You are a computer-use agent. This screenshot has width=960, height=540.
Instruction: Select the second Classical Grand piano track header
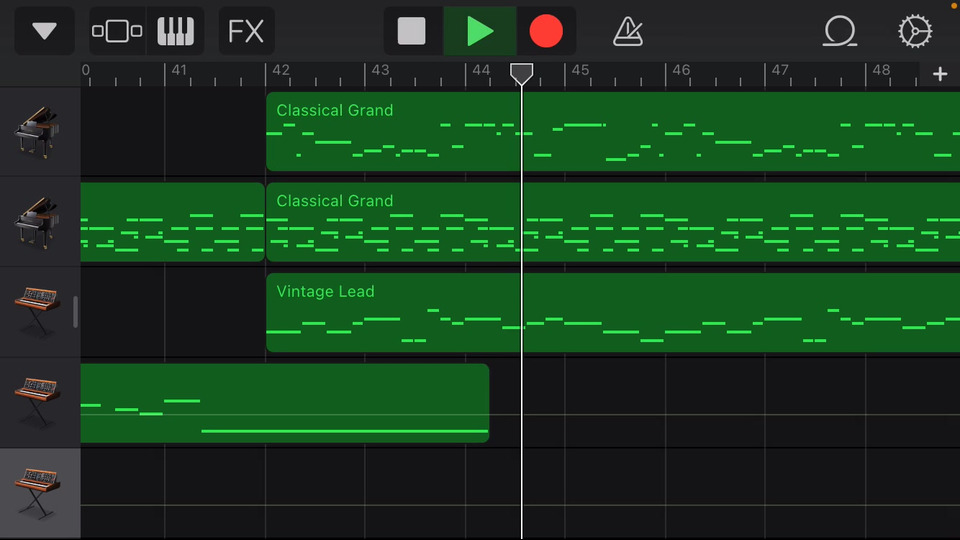(40, 222)
